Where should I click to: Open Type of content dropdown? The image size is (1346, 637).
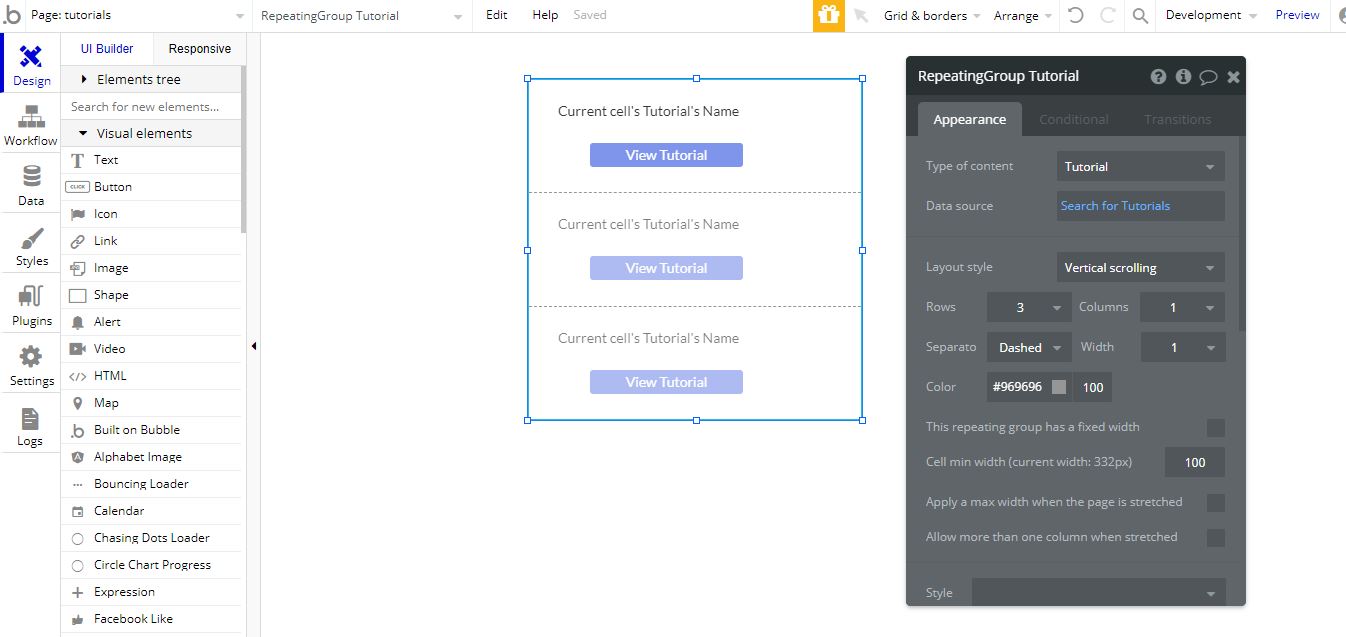click(1141, 167)
